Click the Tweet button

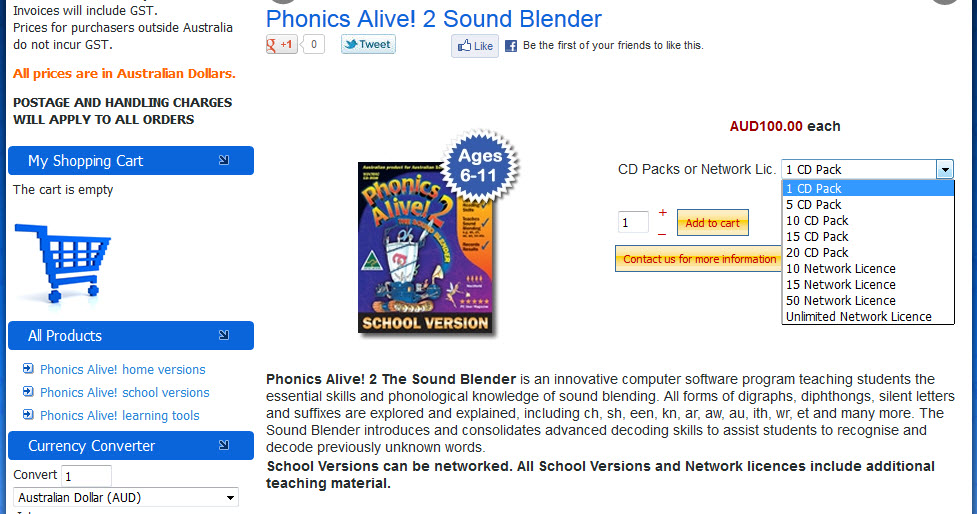(368, 45)
